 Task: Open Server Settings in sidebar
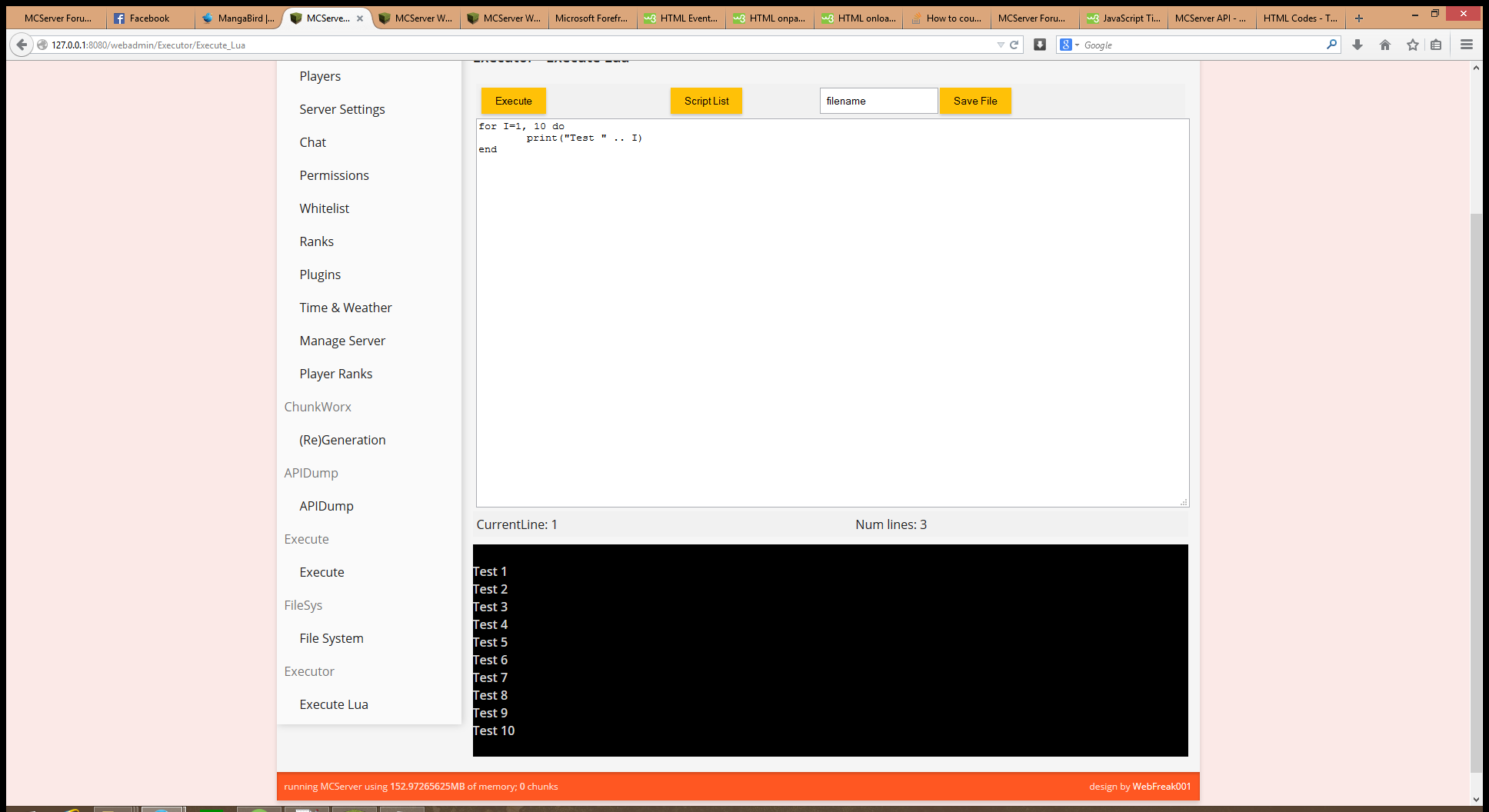coord(342,109)
